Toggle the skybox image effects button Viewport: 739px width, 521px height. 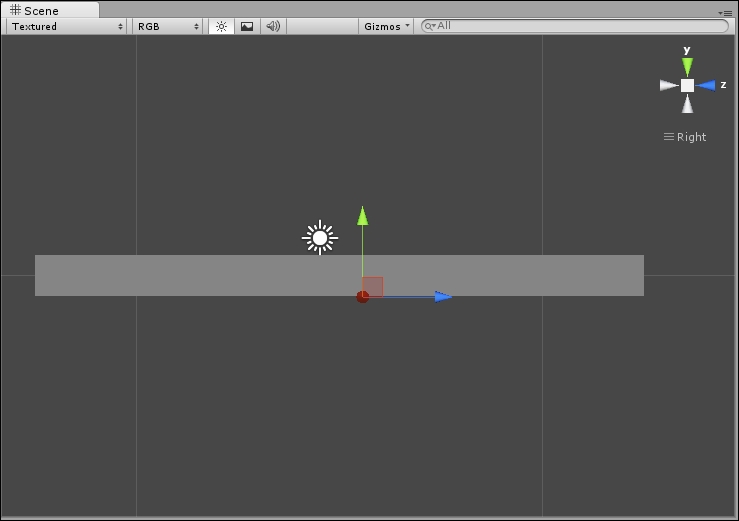(x=247, y=26)
